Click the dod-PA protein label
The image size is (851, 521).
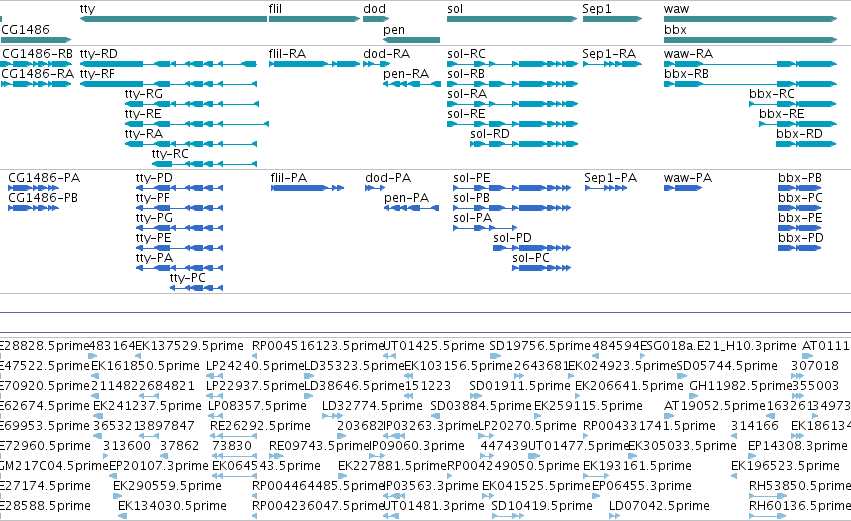tap(388, 177)
